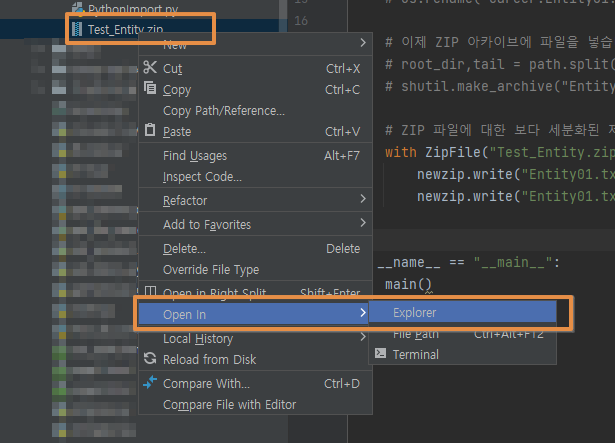Viewport: 615px width, 443px height.
Task: Choose Copy from the context menu
Action: (255, 89)
